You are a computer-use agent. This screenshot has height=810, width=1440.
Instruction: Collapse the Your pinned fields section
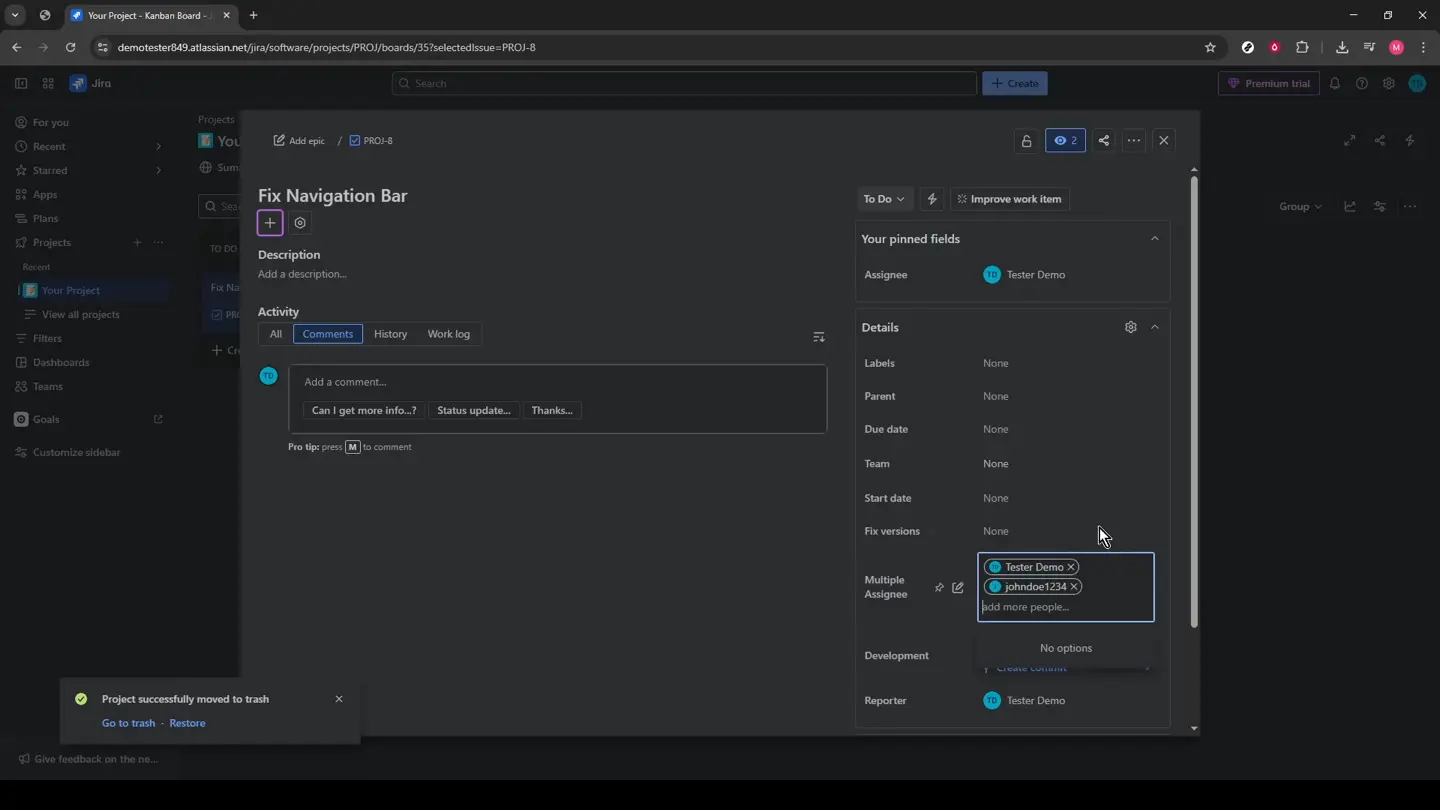(x=1155, y=239)
